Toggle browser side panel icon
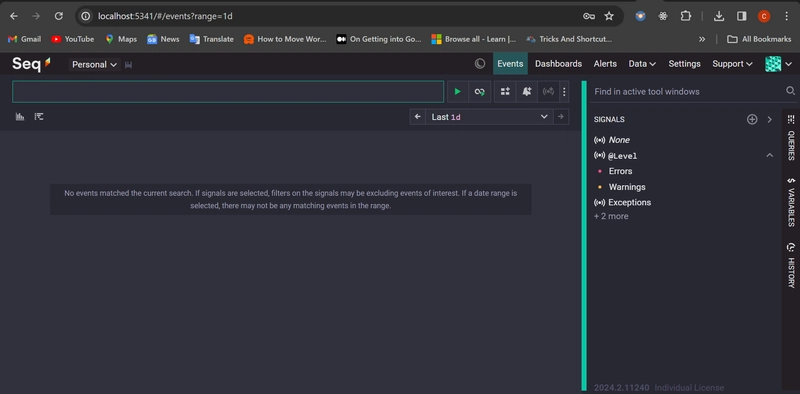The width and height of the screenshot is (800, 394). click(x=742, y=16)
